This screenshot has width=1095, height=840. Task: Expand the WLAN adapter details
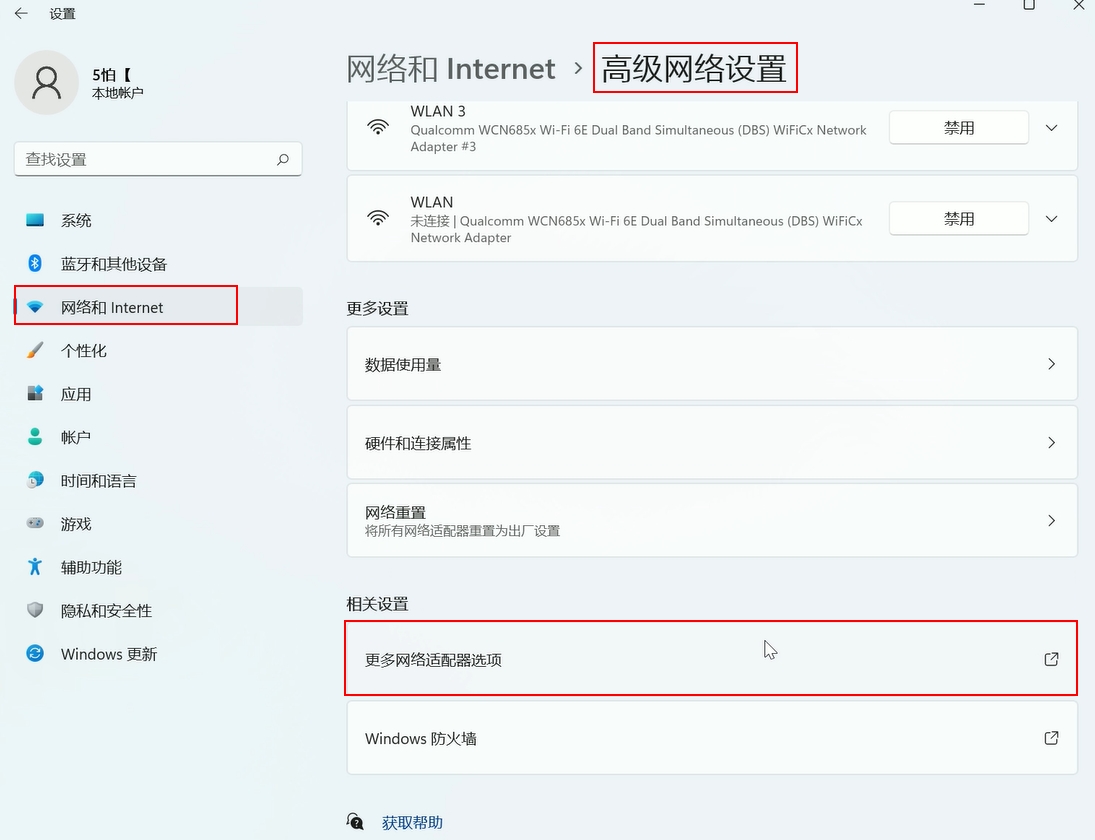1051,219
